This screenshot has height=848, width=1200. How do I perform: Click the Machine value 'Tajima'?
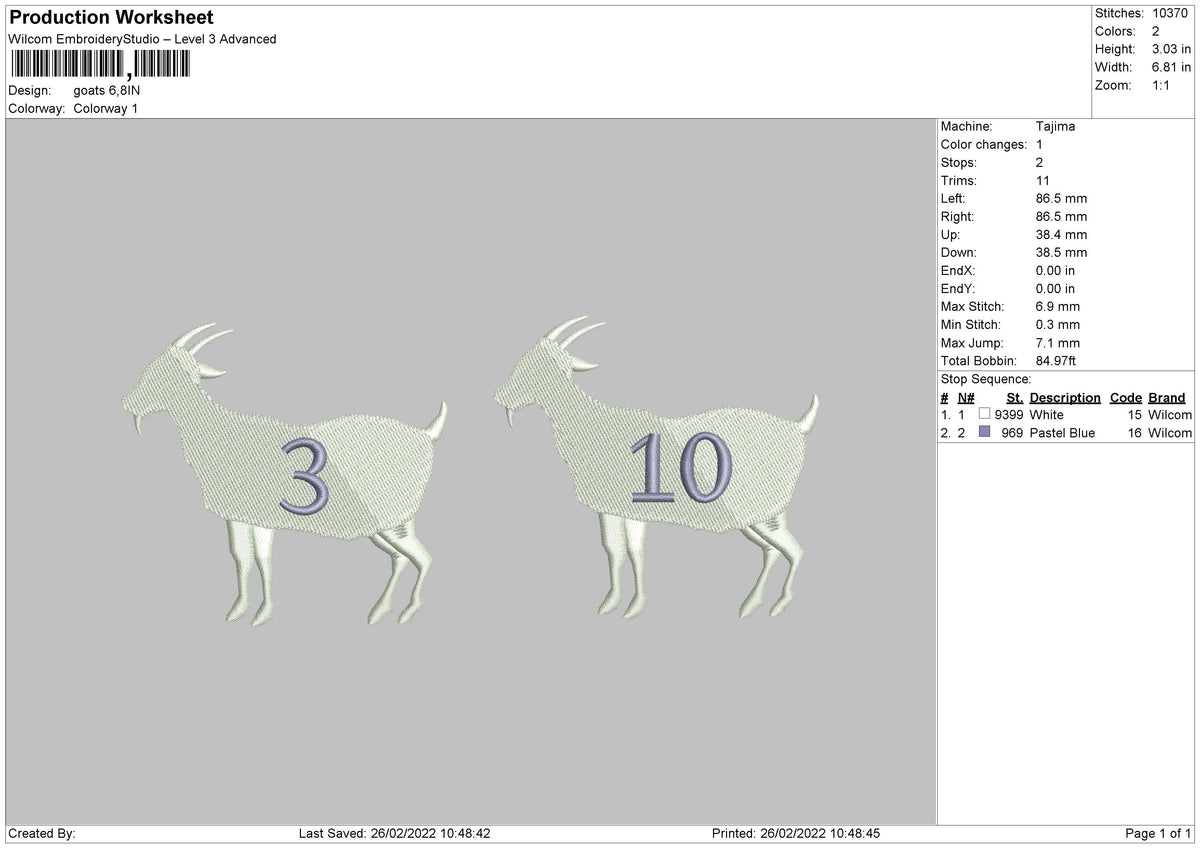tap(1056, 127)
